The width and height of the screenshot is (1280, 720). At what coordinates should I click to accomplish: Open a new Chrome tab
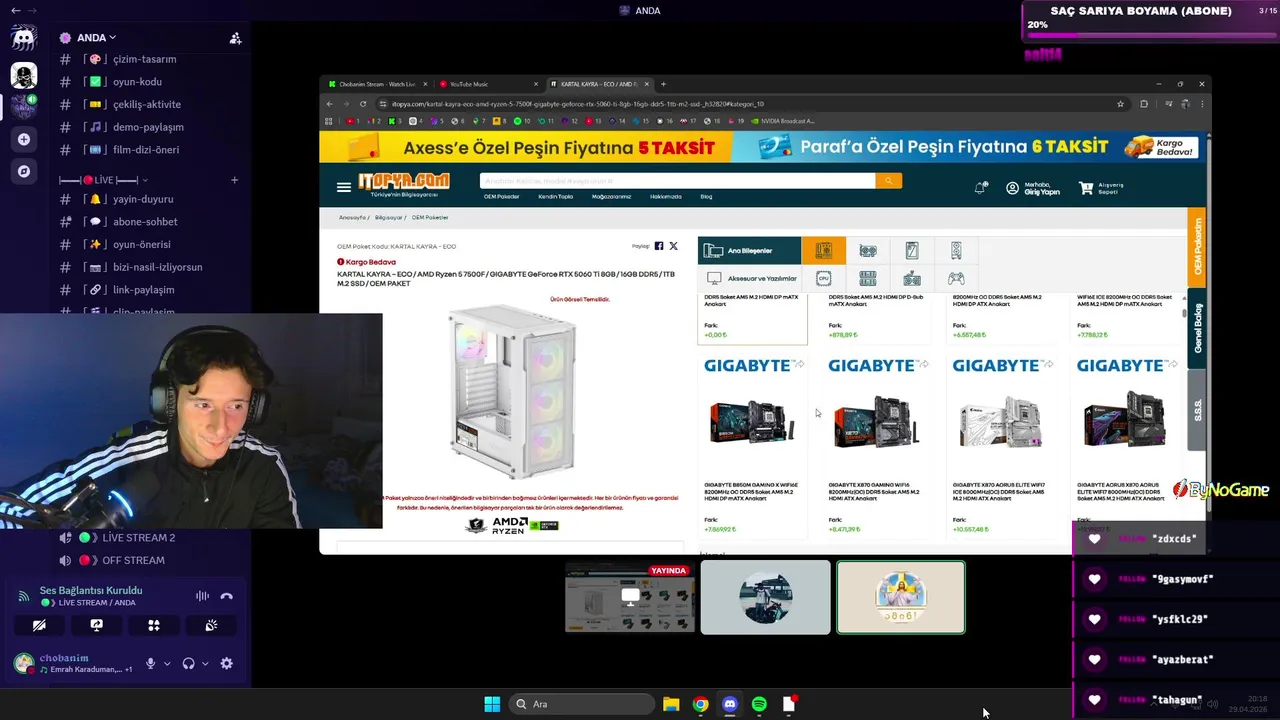pyautogui.click(x=663, y=84)
